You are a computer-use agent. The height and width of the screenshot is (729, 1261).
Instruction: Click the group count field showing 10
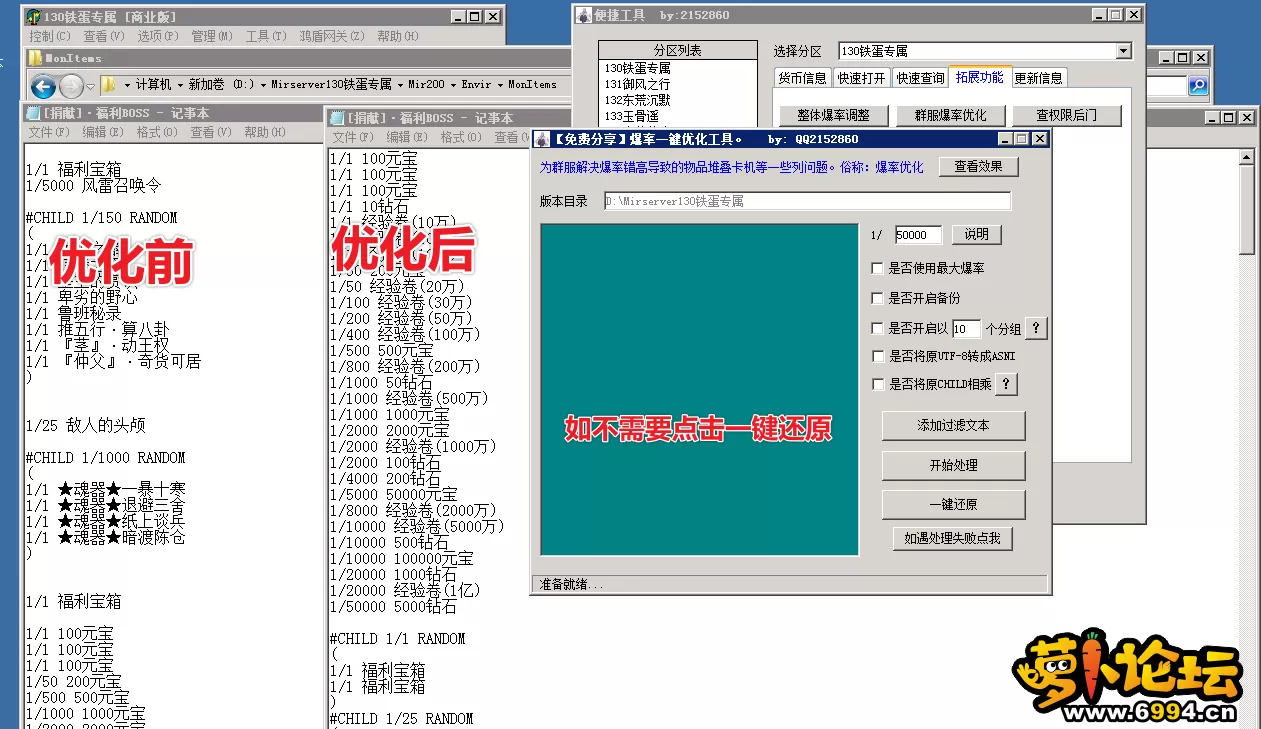tap(966, 328)
